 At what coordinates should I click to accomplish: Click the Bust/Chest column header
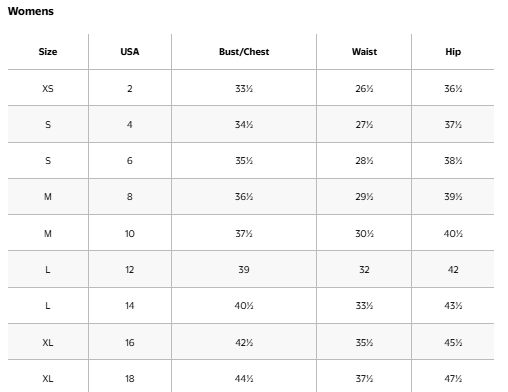[244, 52]
